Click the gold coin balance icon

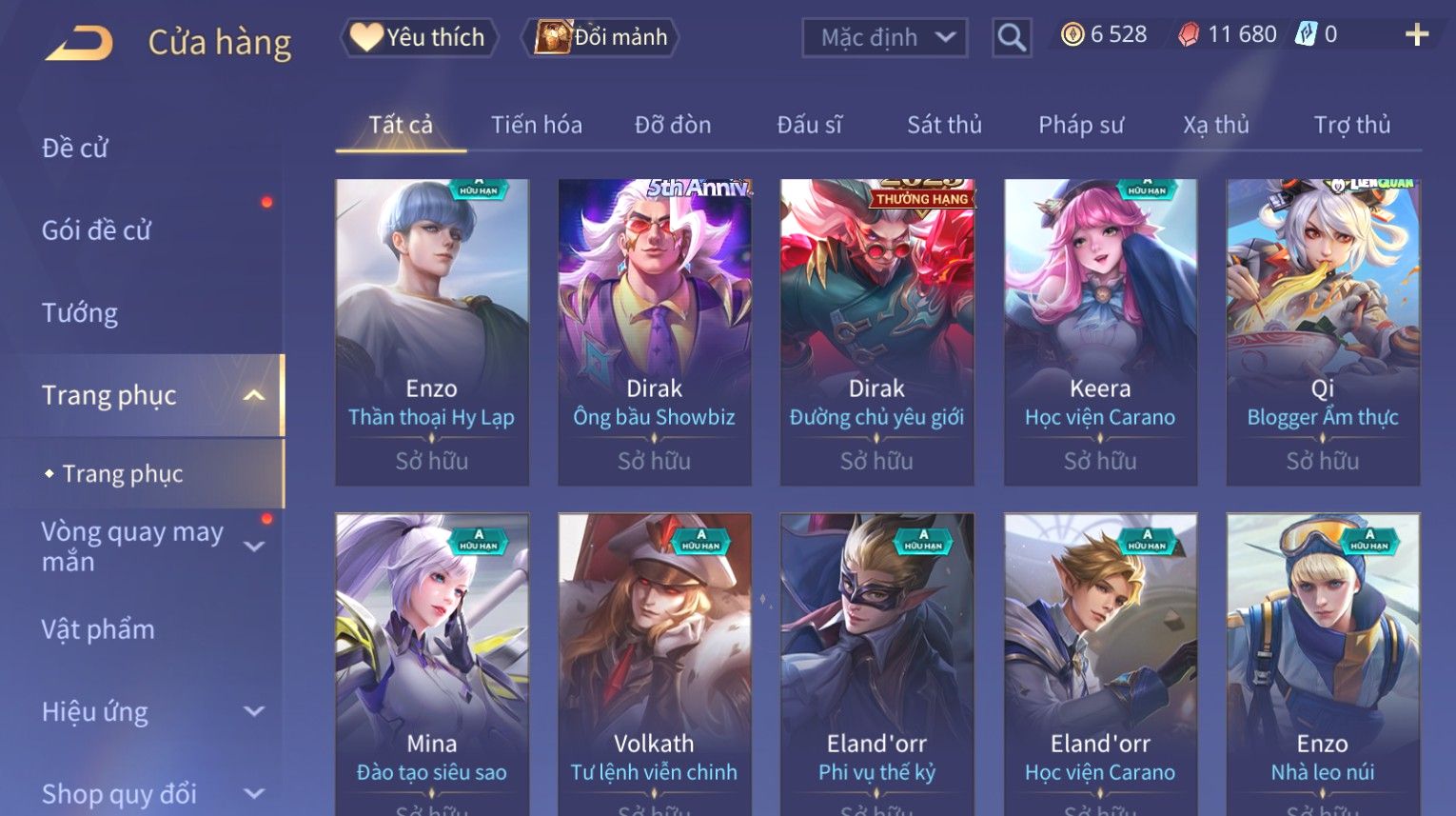pyautogui.click(x=1072, y=35)
